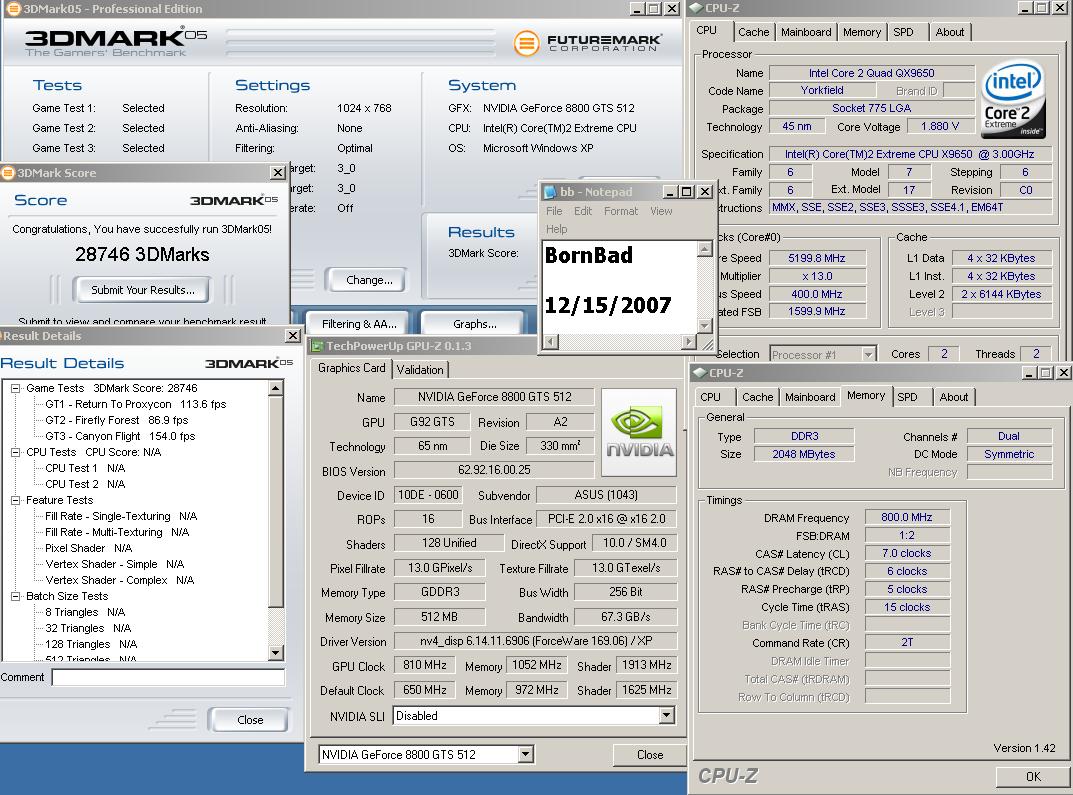Click the result tree scrollbar up arrow
Image resolution: width=1073 pixels, height=795 pixels.
pyautogui.click(x=275, y=389)
